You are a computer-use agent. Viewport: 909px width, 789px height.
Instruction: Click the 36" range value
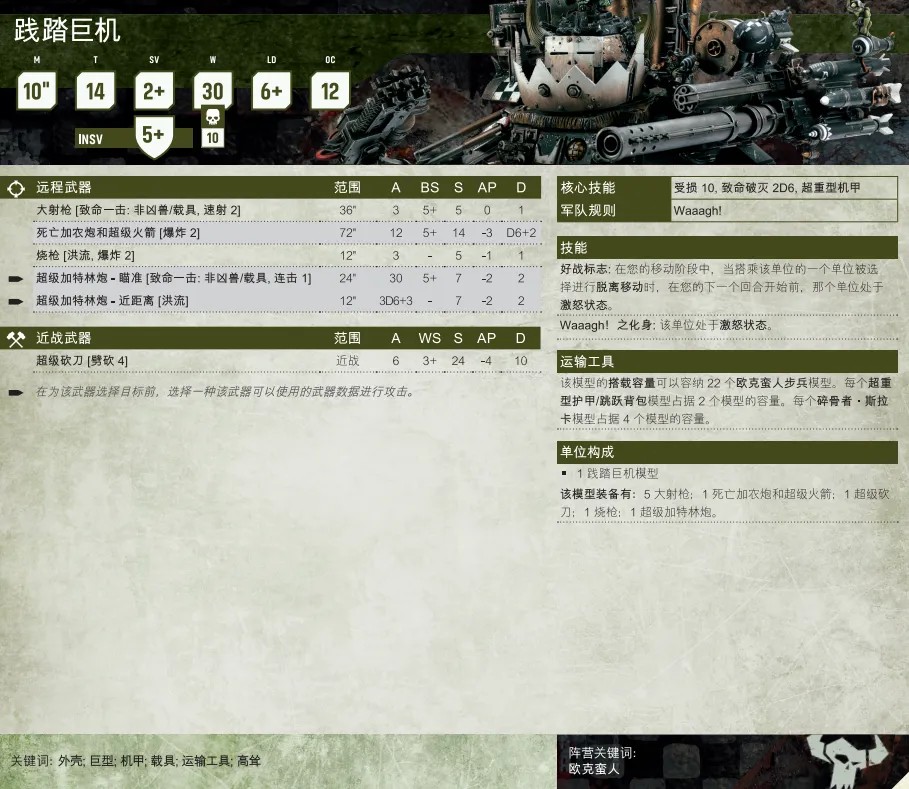point(348,210)
